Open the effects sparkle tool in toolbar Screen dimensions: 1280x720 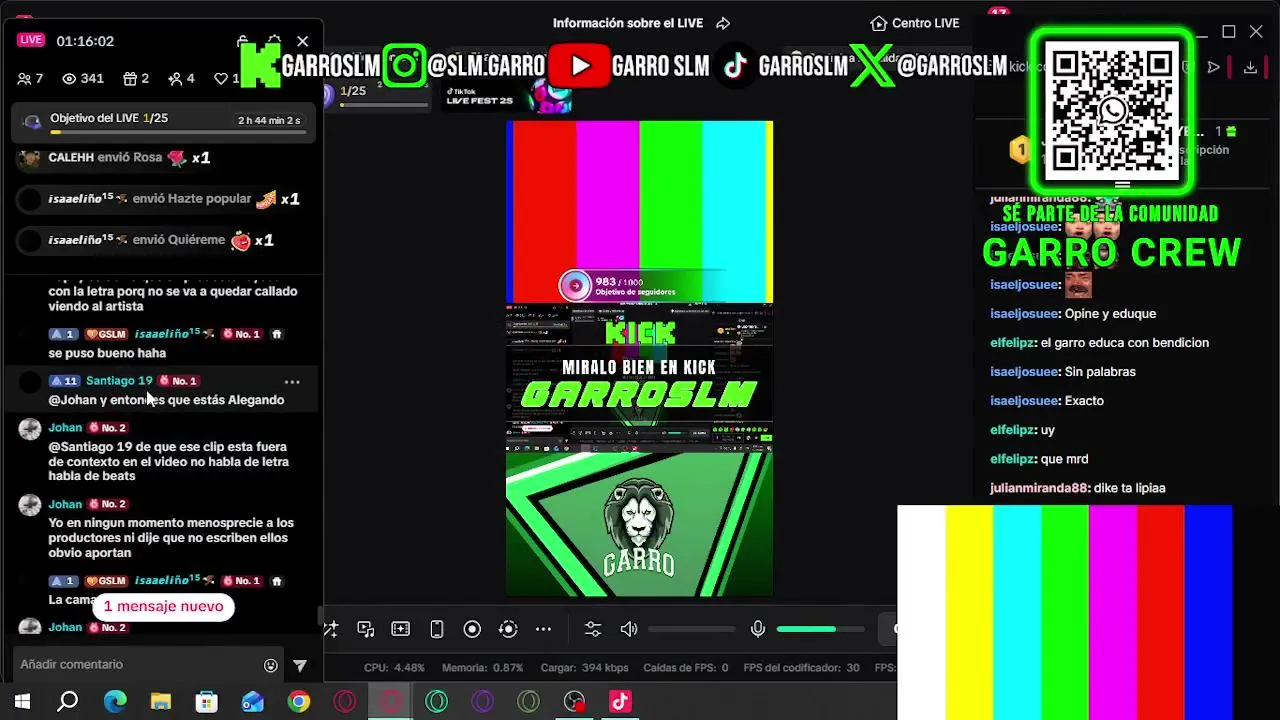pyautogui.click(x=331, y=629)
